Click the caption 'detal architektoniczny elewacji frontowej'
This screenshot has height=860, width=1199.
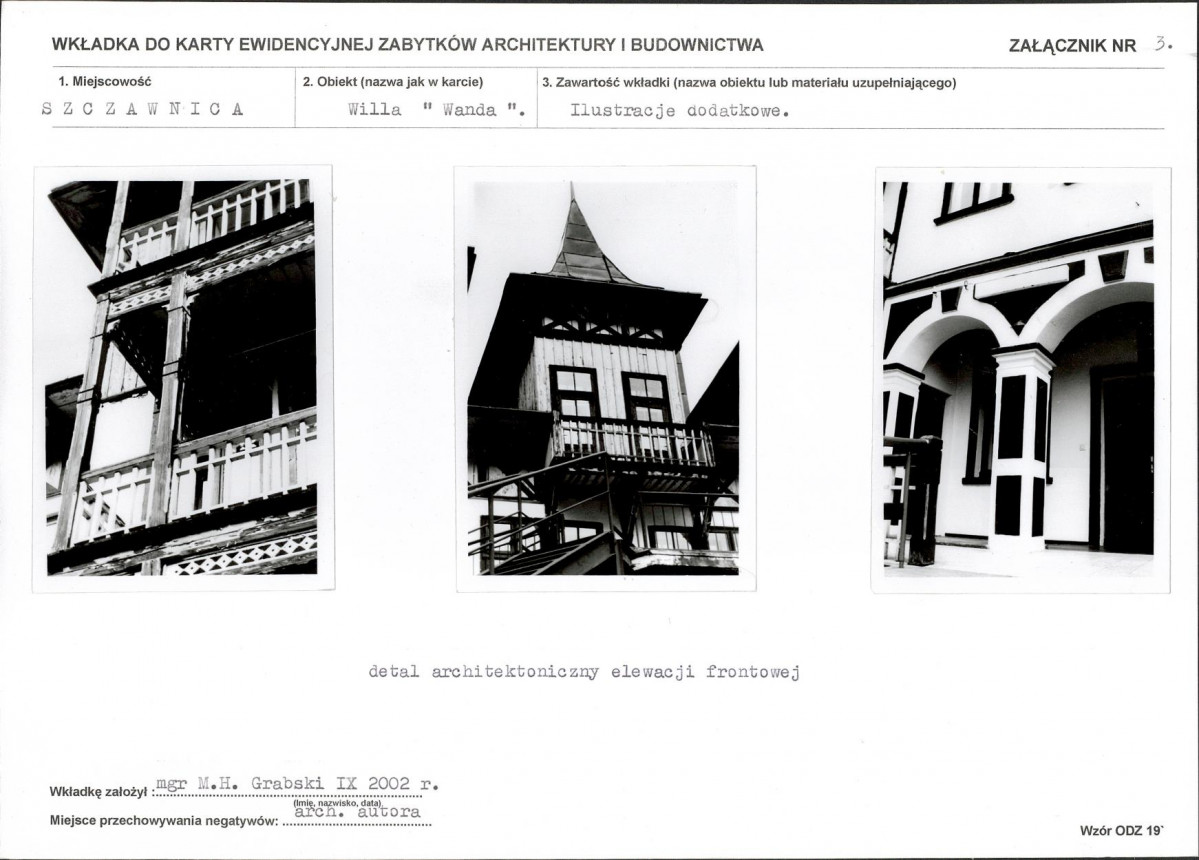(584, 672)
